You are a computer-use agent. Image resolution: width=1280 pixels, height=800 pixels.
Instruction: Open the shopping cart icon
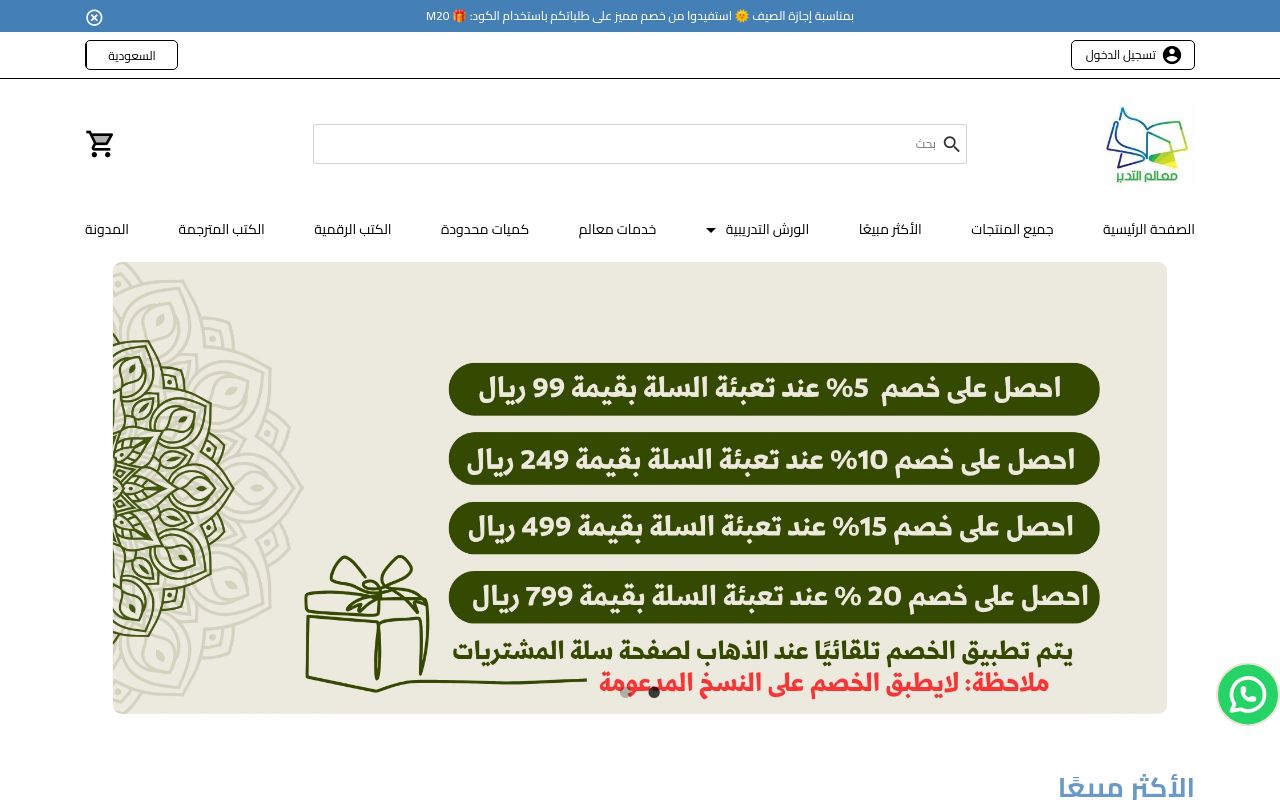tap(100, 144)
